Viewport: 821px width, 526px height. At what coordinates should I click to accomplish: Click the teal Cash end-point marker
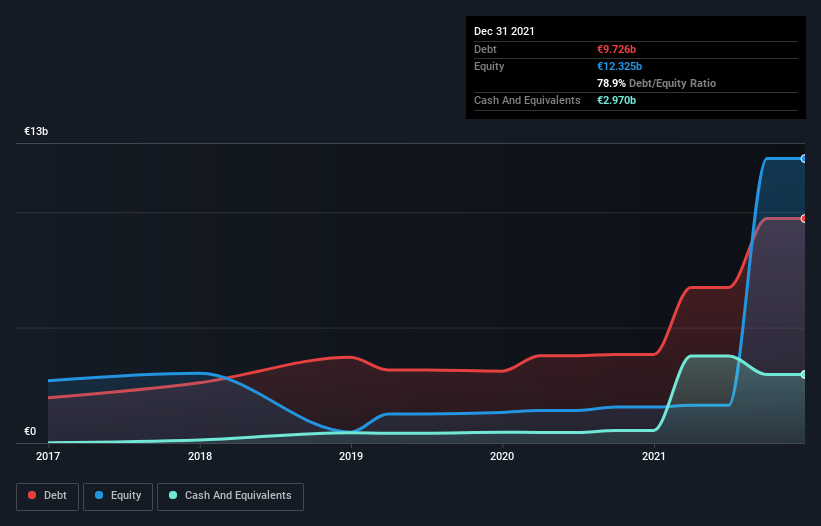(803, 375)
